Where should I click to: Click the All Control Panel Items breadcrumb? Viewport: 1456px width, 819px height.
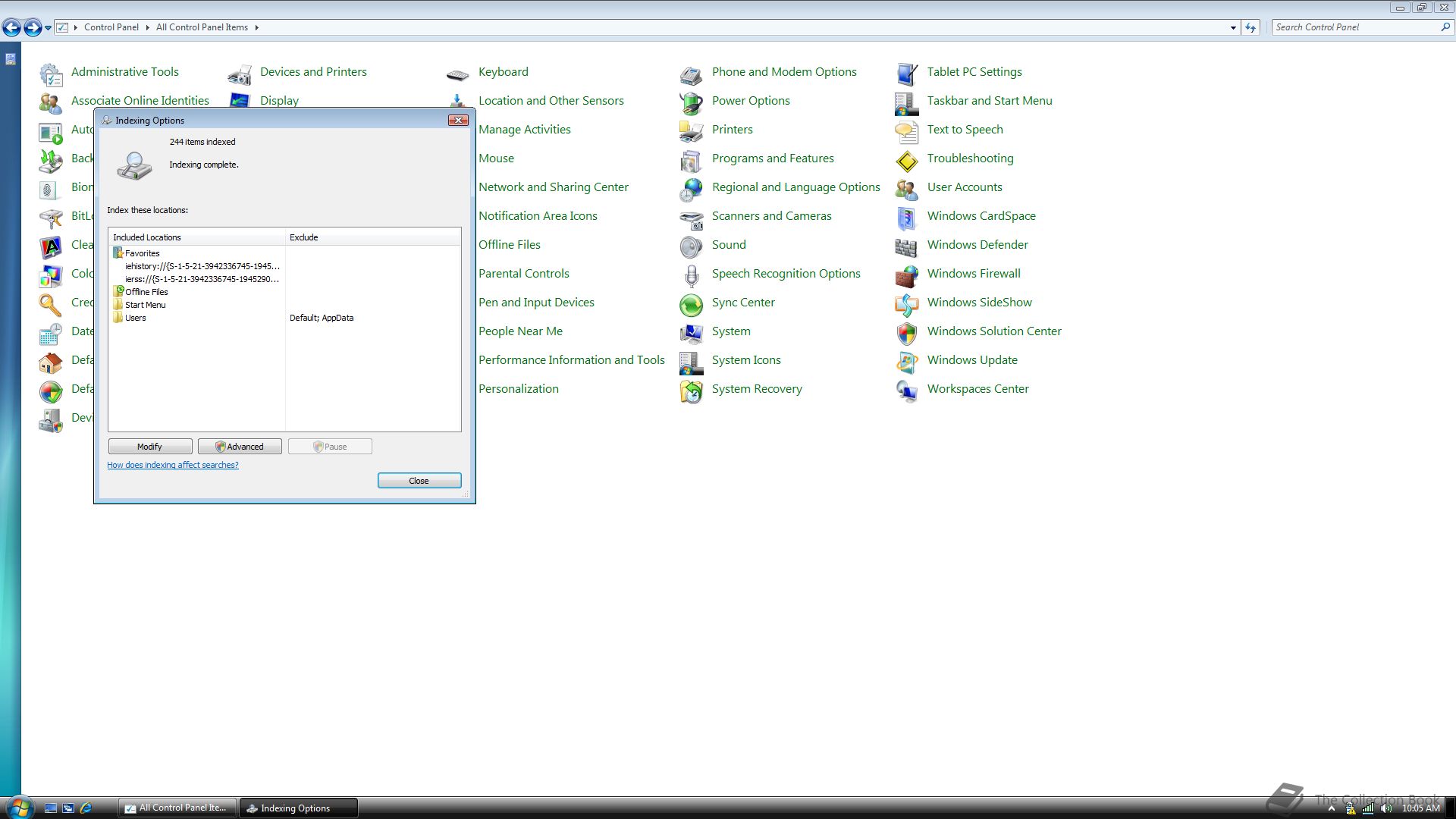tap(202, 27)
